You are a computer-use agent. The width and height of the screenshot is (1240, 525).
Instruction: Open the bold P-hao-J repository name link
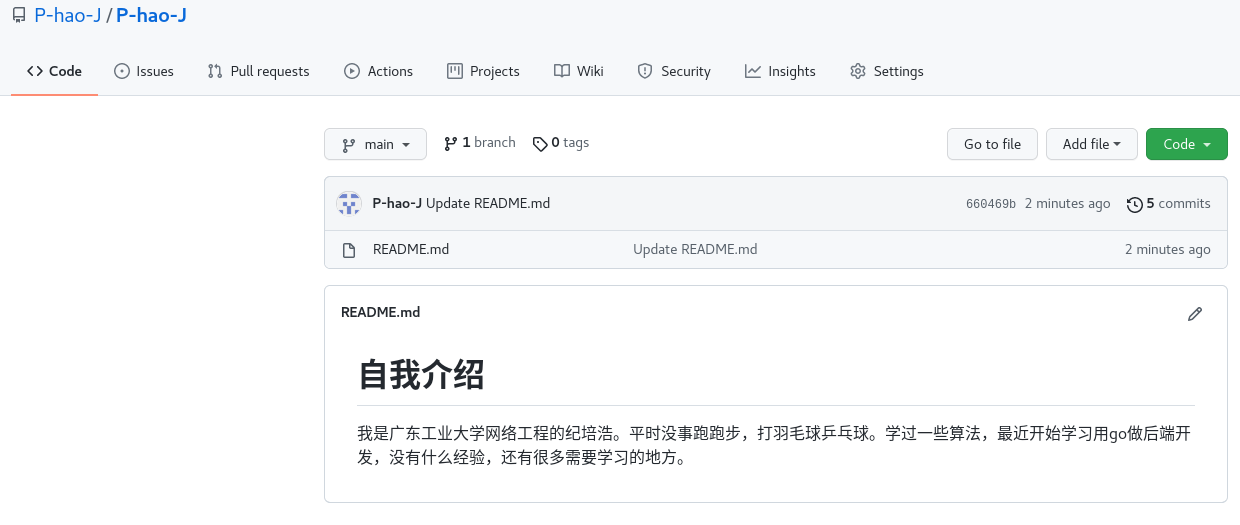(x=151, y=16)
